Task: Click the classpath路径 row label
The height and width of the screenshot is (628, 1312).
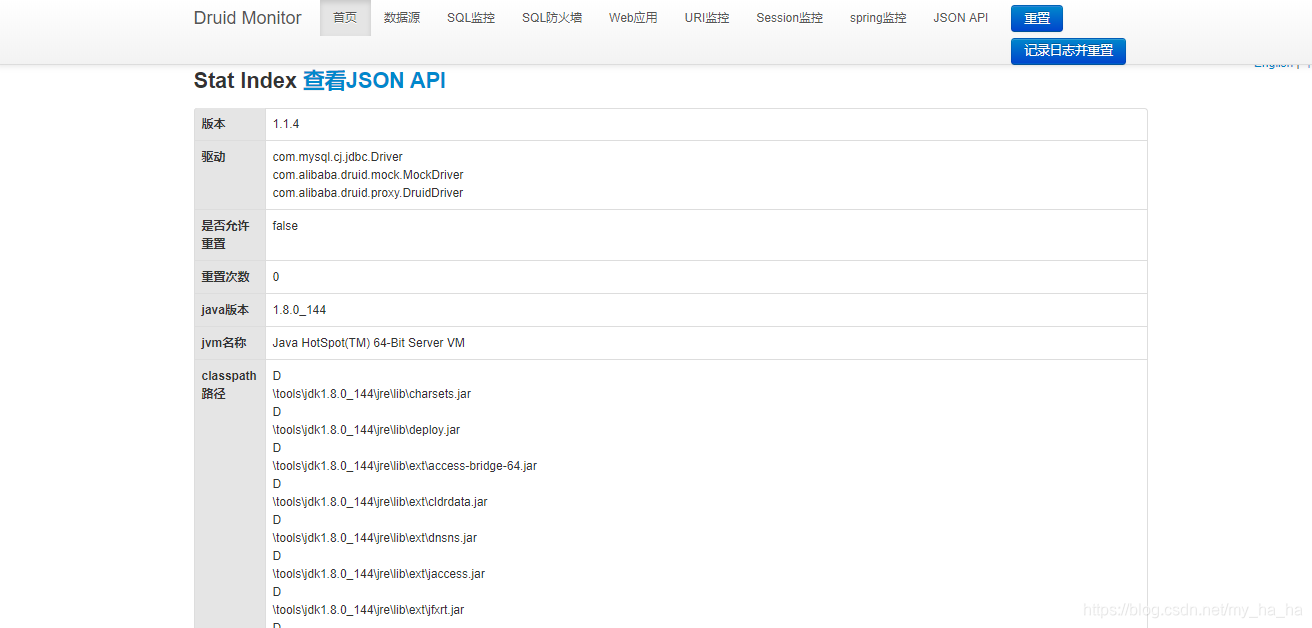Action: point(229,385)
